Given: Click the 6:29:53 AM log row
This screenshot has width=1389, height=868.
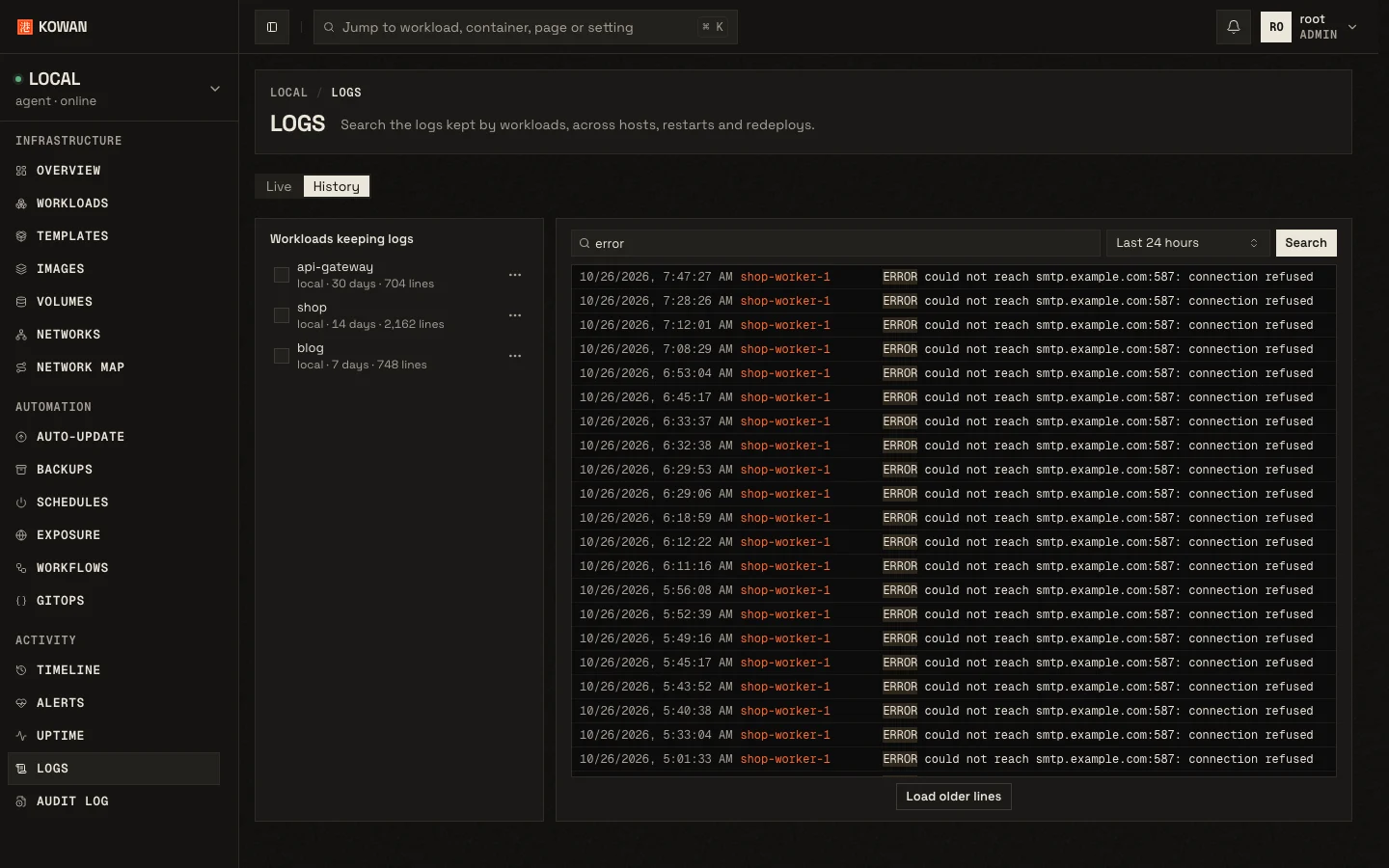Looking at the screenshot, I should (x=953, y=470).
